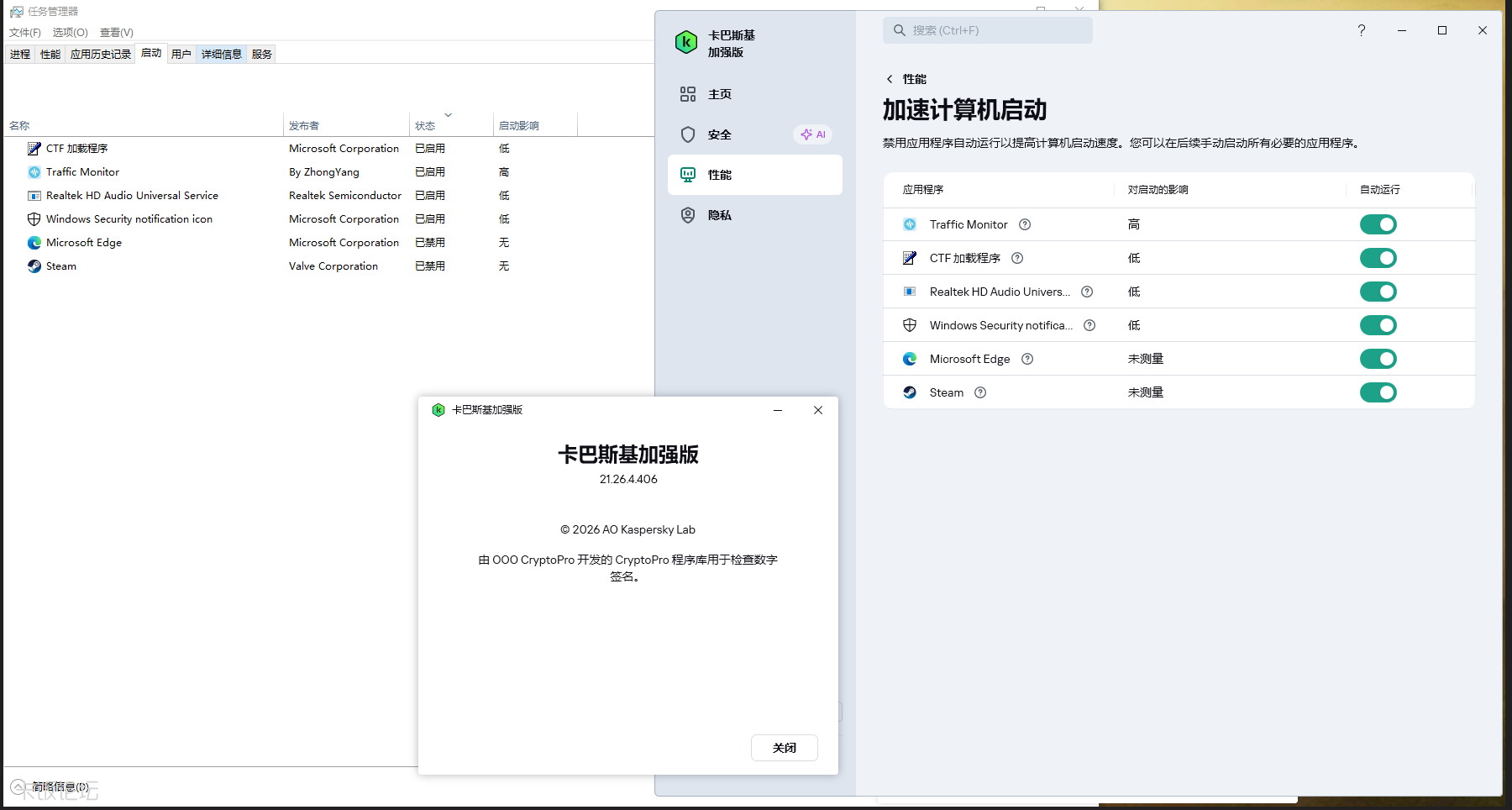This screenshot has height=810, width=1512.
Task: Click the AI badge next to 安全
Action: [x=813, y=134]
